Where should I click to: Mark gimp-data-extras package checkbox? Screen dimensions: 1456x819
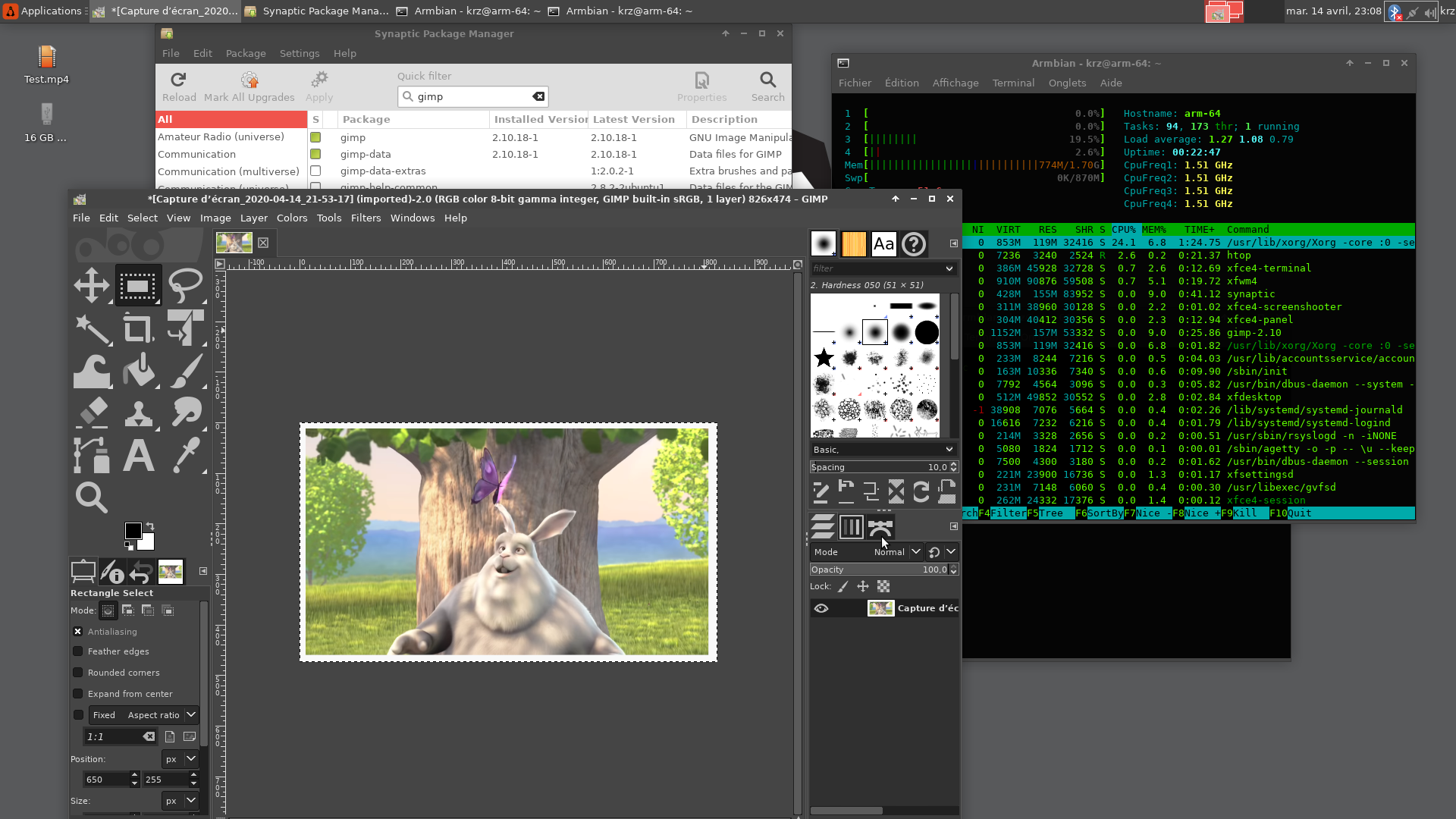[x=315, y=171]
